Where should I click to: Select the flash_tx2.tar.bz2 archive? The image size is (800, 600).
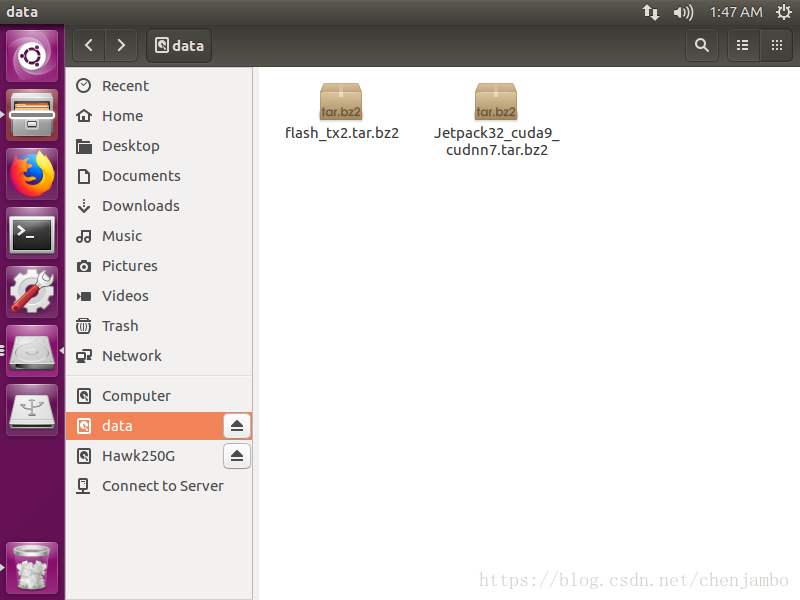pos(341,112)
